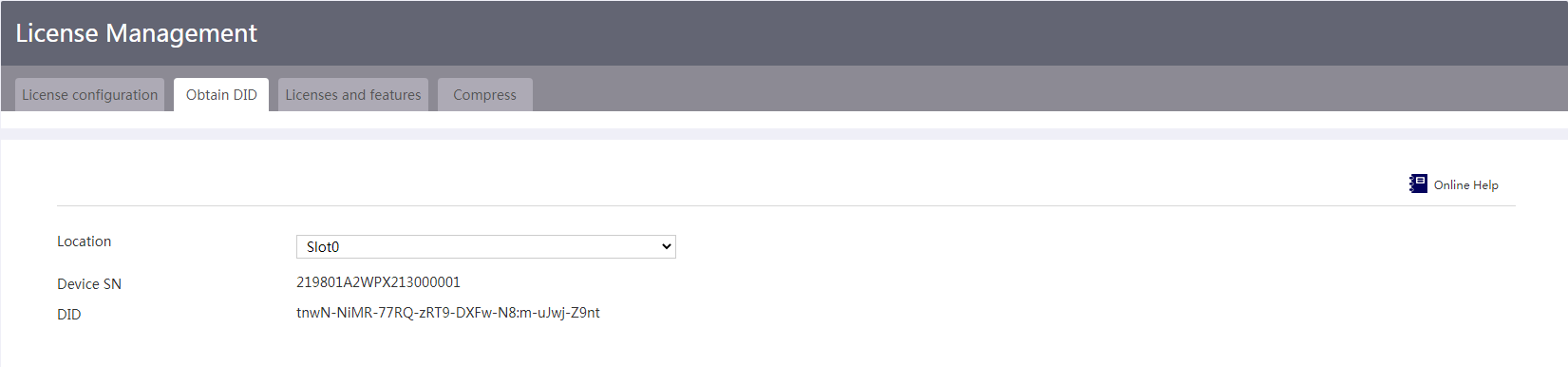Click the Device SN field label
Image resolution: width=1568 pixels, height=367 pixels.
click(x=89, y=284)
